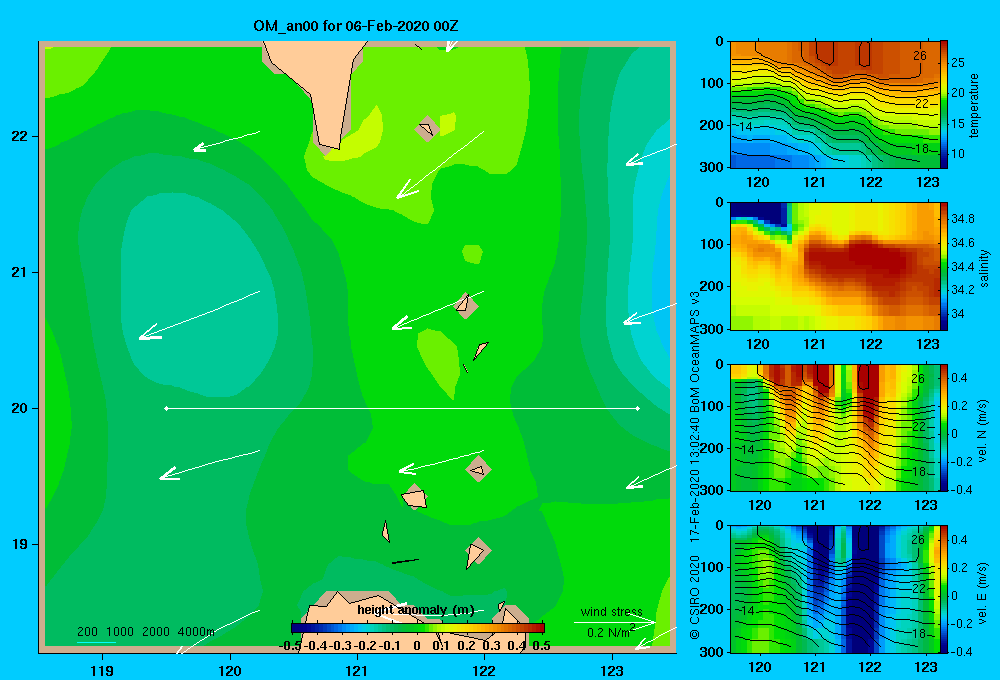The image size is (1000, 680).
Task: Click the depth legend '200 1000 2000 4000m'
Action: (x=145, y=632)
